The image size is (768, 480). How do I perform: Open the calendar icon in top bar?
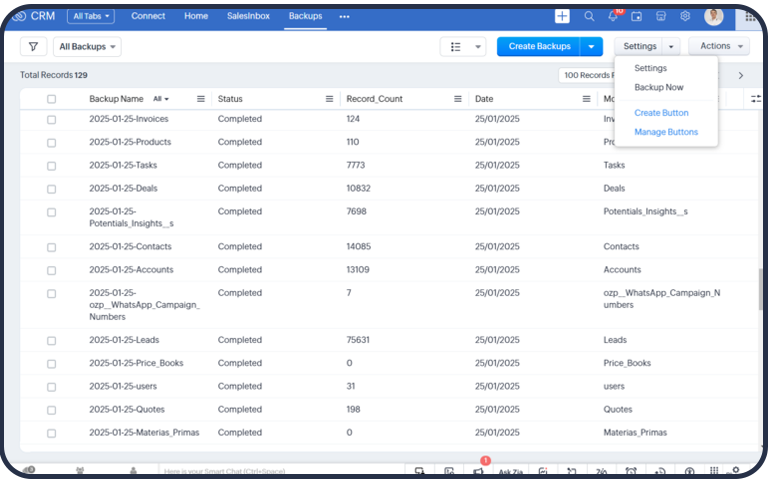click(636, 16)
